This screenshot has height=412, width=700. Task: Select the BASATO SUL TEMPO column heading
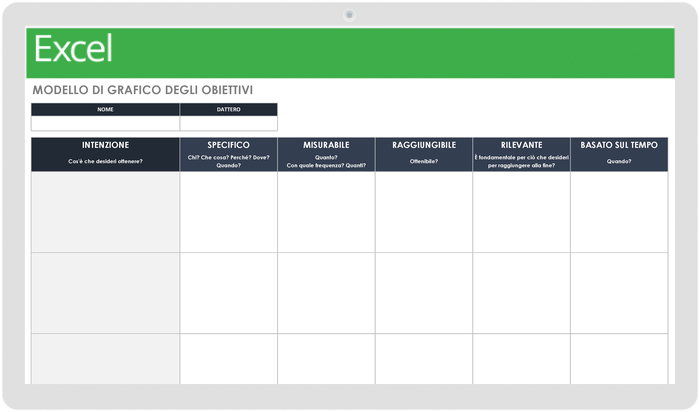(619, 145)
